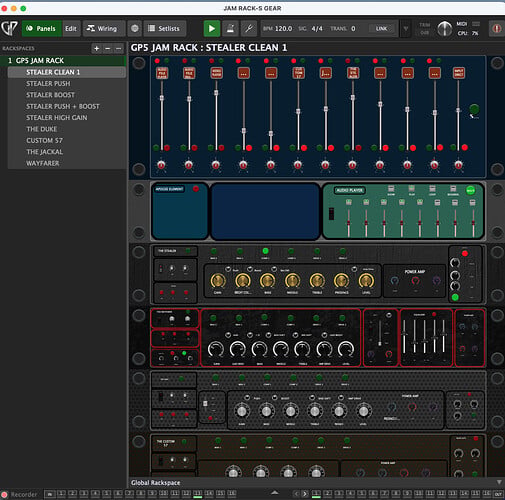Select the STEALER BOOST variation
505x500 pixels.
coord(67,95)
